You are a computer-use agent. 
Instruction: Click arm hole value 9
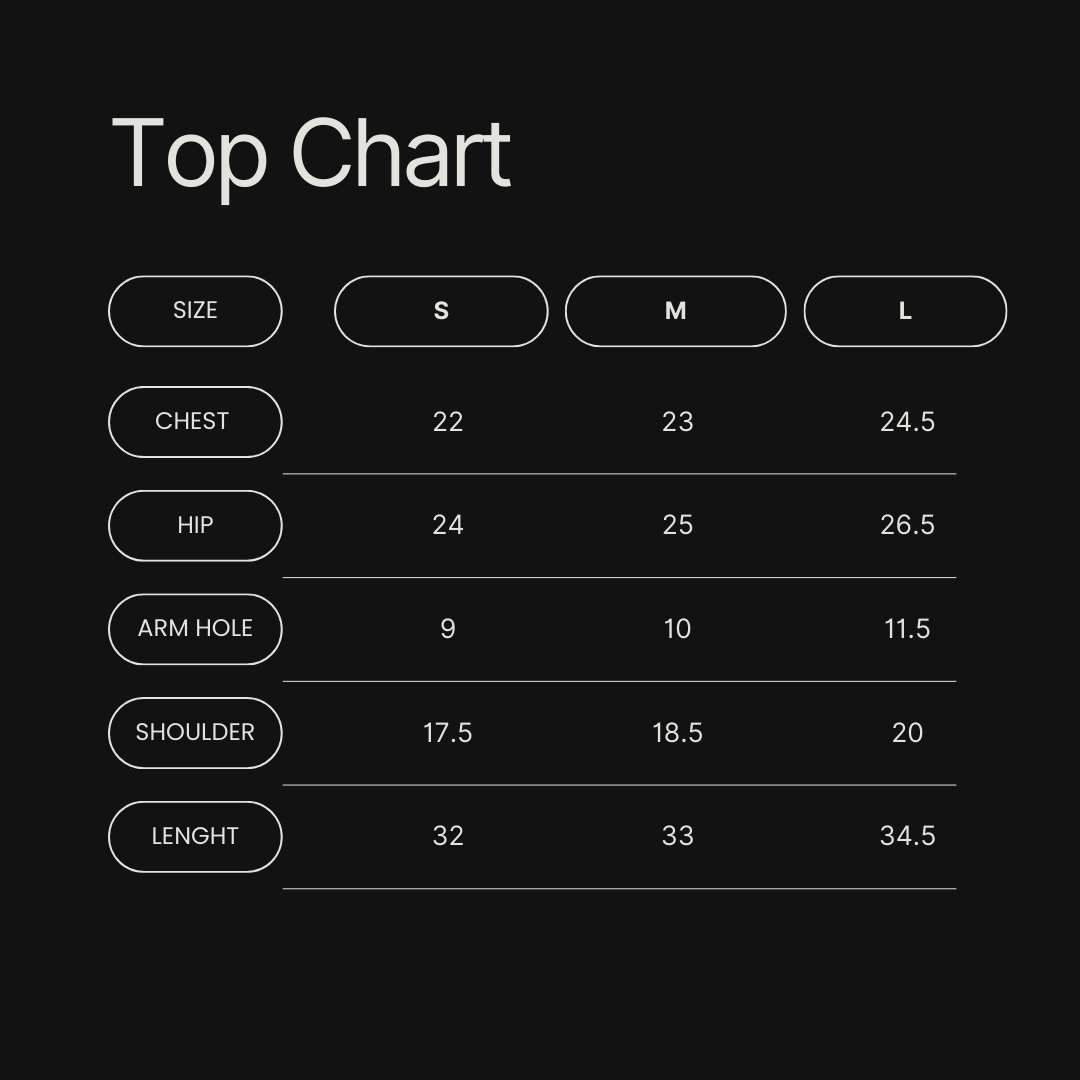tap(448, 629)
